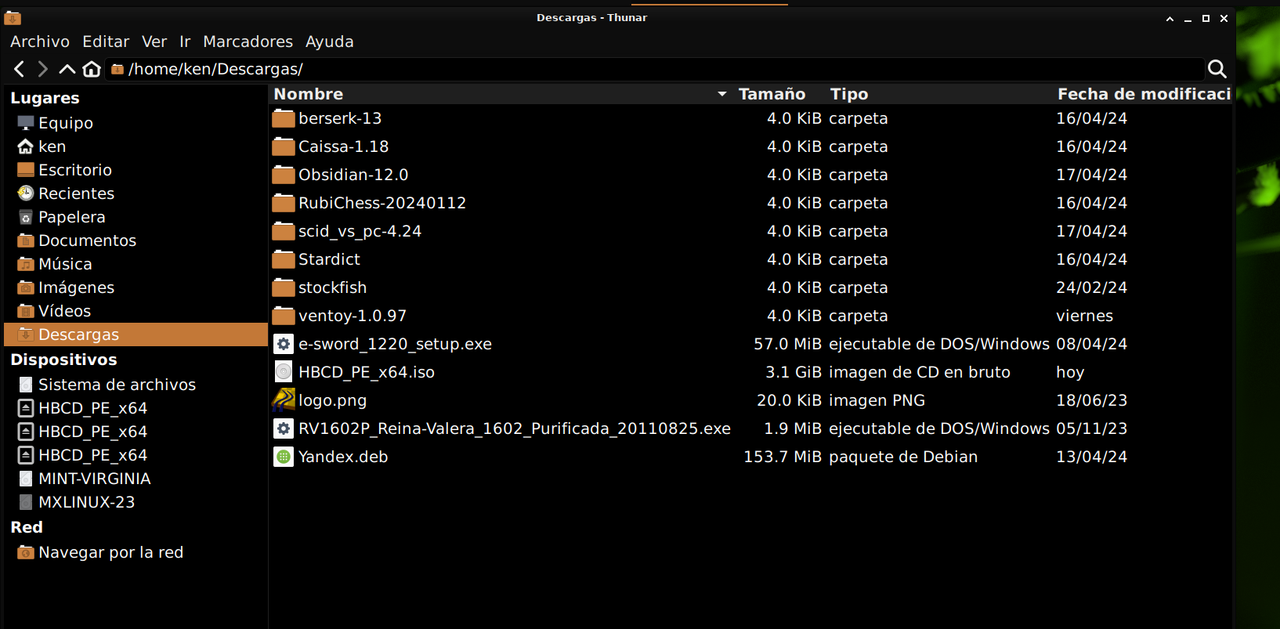The width and height of the screenshot is (1280, 629).
Task: Open the Archivo menu
Action: pyautogui.click(x=40, y=42)
